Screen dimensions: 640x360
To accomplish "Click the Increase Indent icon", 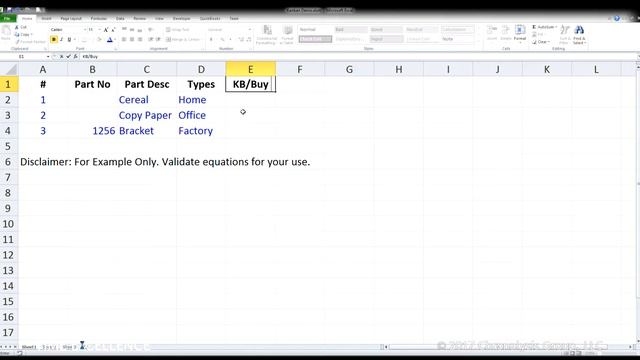I will point(158,40).
